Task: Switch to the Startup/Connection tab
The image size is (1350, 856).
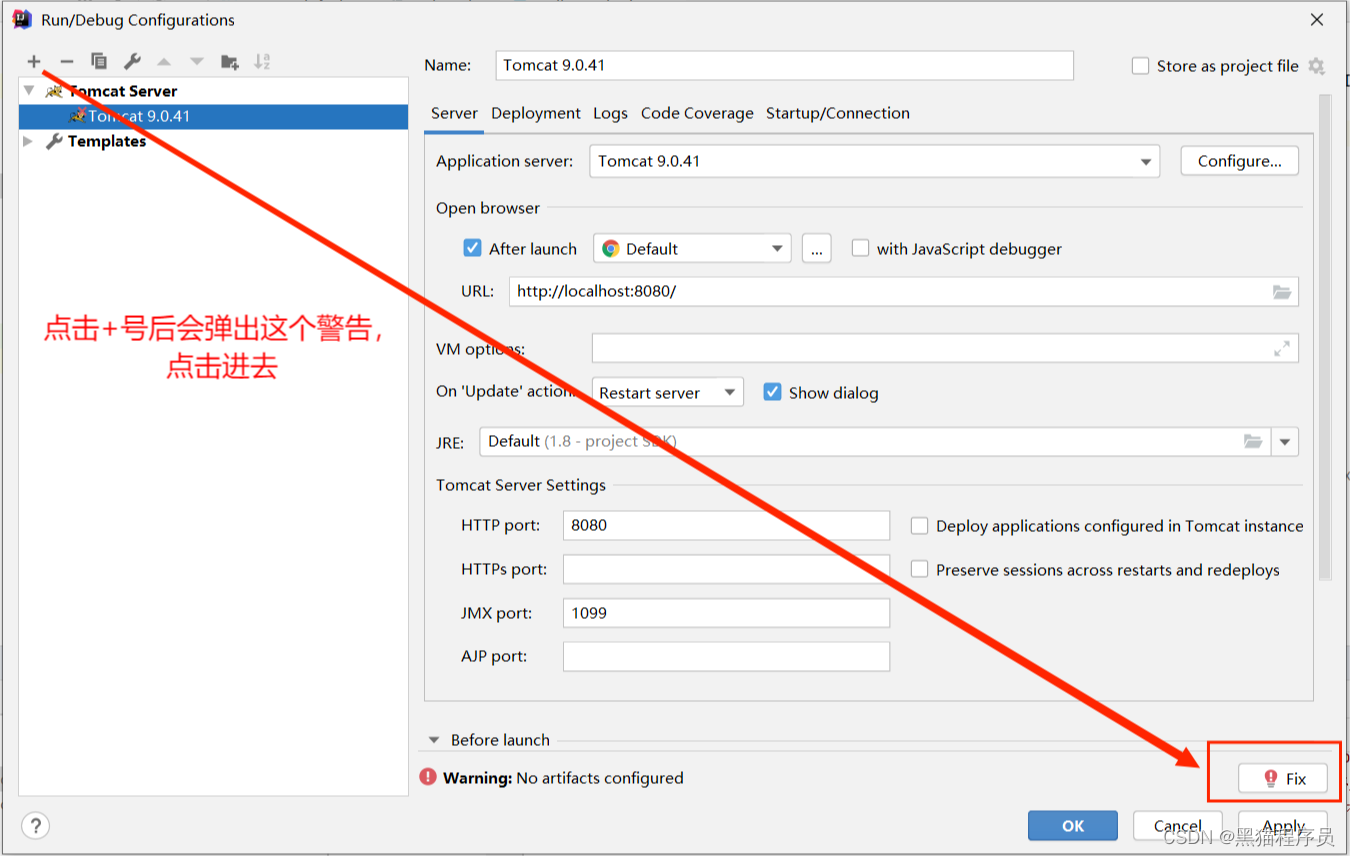Action: pos(838,114)
